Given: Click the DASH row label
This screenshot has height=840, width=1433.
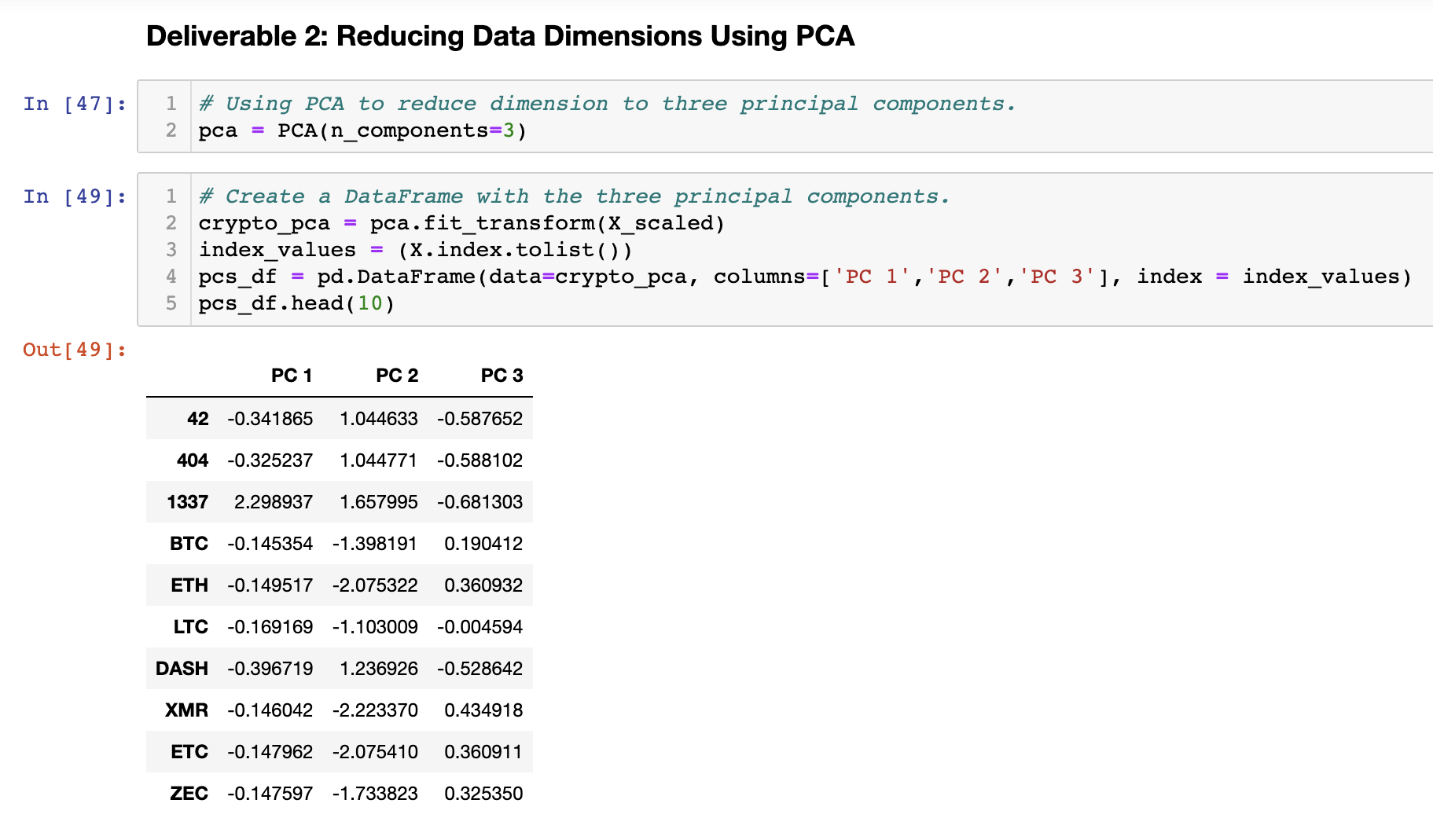Looking at the screenshot, I should [x=182, y=669].
